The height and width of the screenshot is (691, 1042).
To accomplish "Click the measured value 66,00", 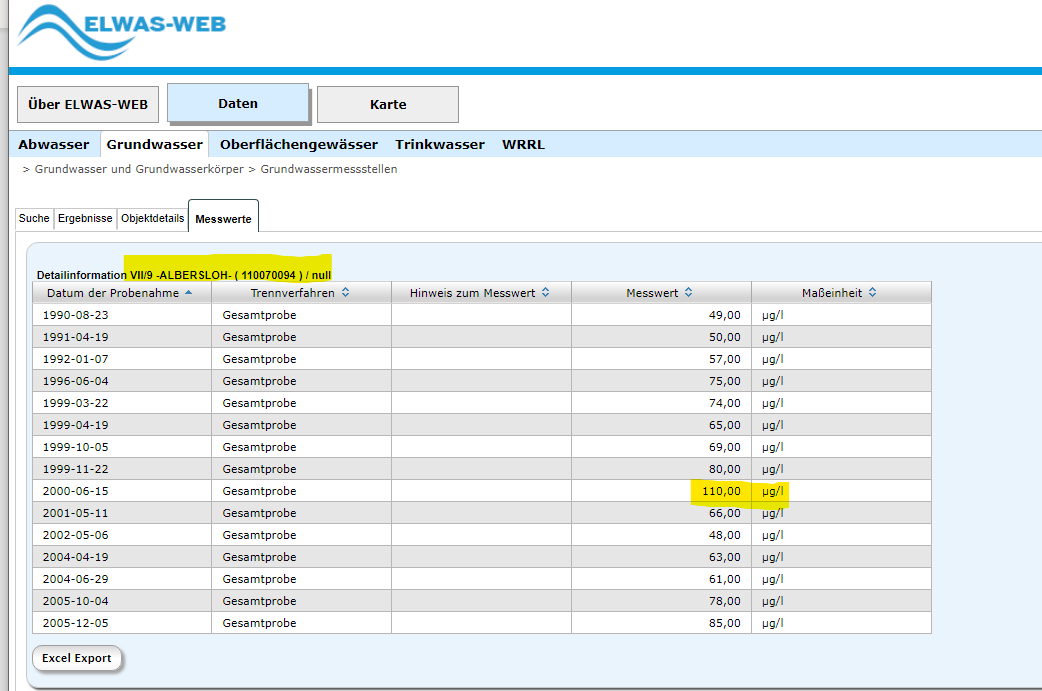I will [x=724, y=512].
